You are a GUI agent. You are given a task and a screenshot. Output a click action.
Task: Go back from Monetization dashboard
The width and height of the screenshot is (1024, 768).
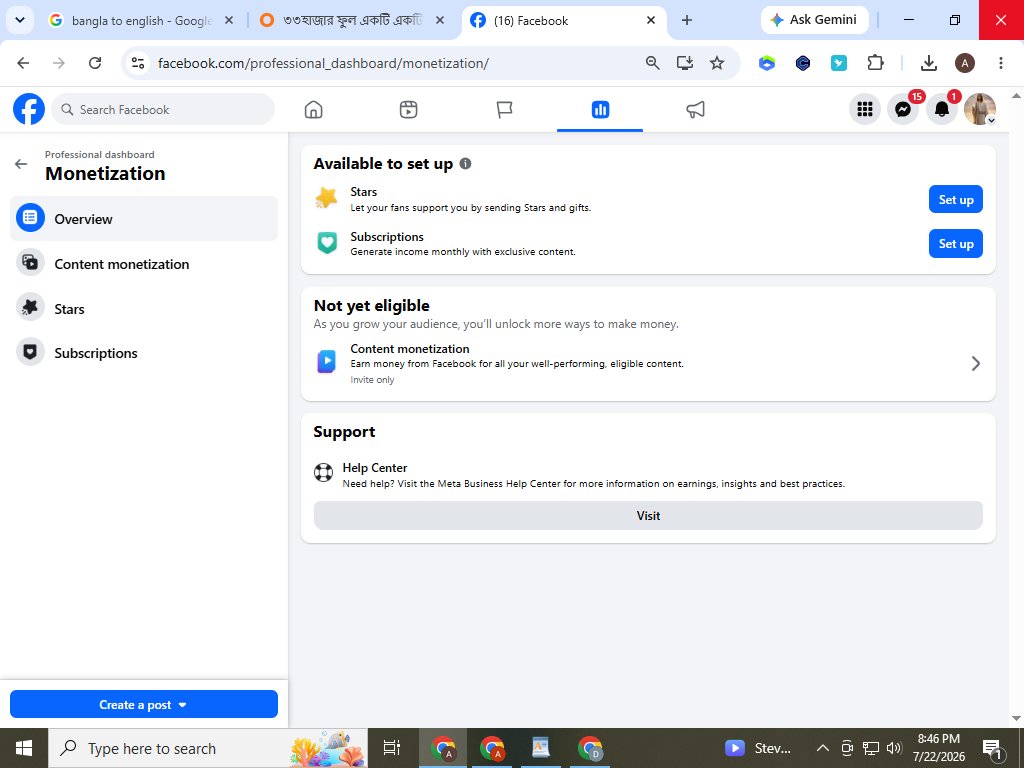(x=21, y=164)
